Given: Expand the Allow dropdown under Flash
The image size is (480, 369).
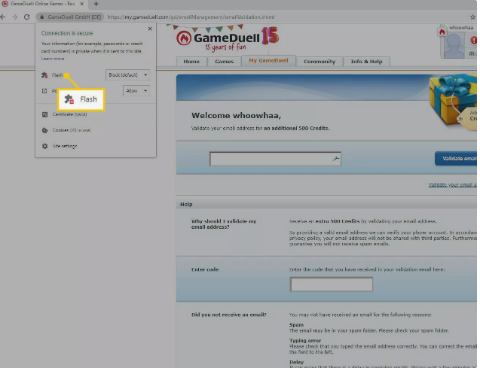Looking at the screenshot, I should 136,91.
